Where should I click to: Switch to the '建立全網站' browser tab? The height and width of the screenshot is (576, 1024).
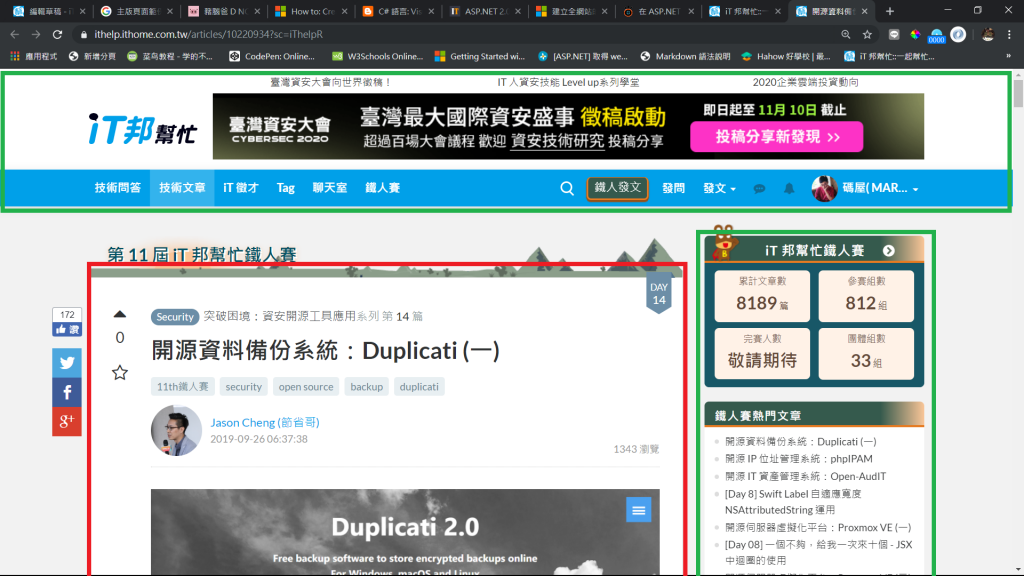coord(569,11)
